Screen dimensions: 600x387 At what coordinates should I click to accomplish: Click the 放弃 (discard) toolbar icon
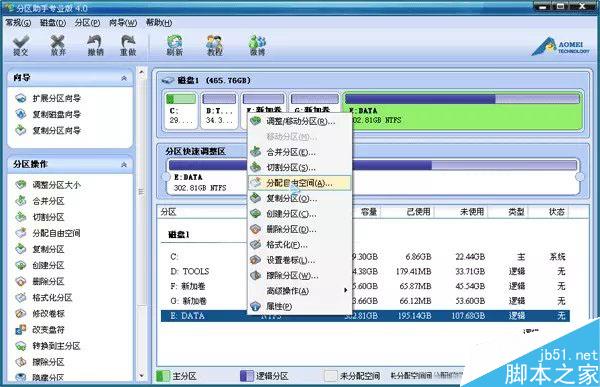58,46
